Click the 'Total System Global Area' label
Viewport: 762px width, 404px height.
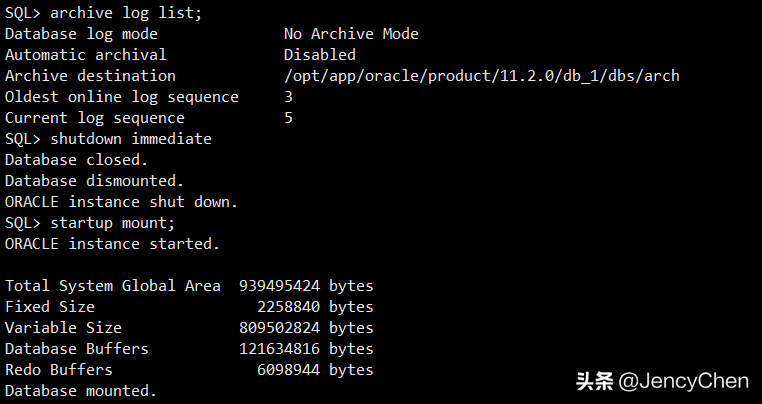113,286
